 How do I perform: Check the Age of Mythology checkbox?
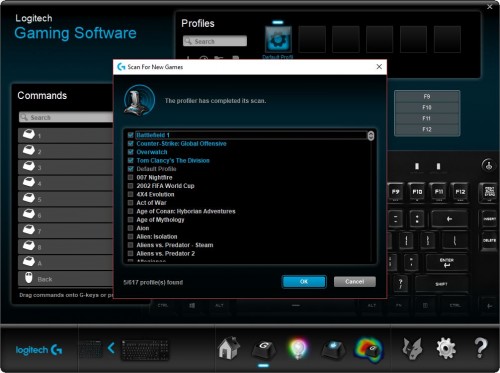(131, 220)
